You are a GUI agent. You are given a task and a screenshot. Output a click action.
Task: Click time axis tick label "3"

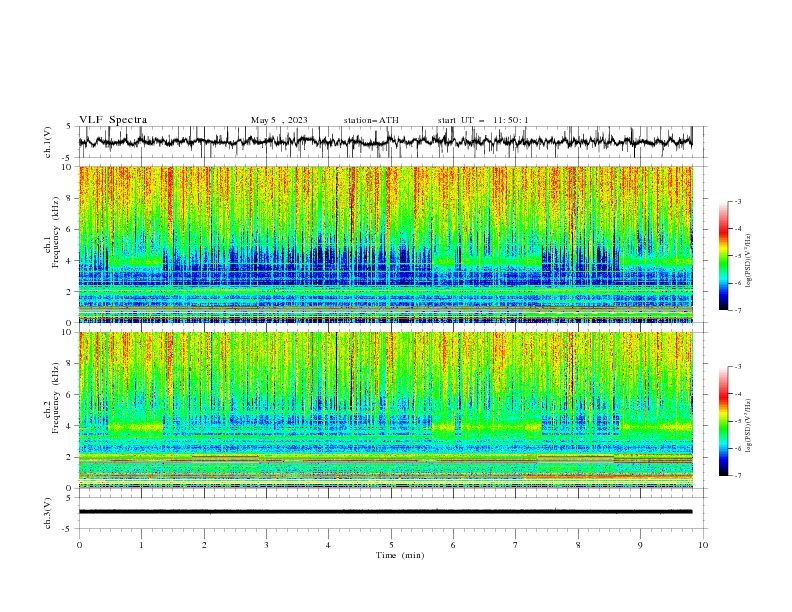(x=266, y=545)
